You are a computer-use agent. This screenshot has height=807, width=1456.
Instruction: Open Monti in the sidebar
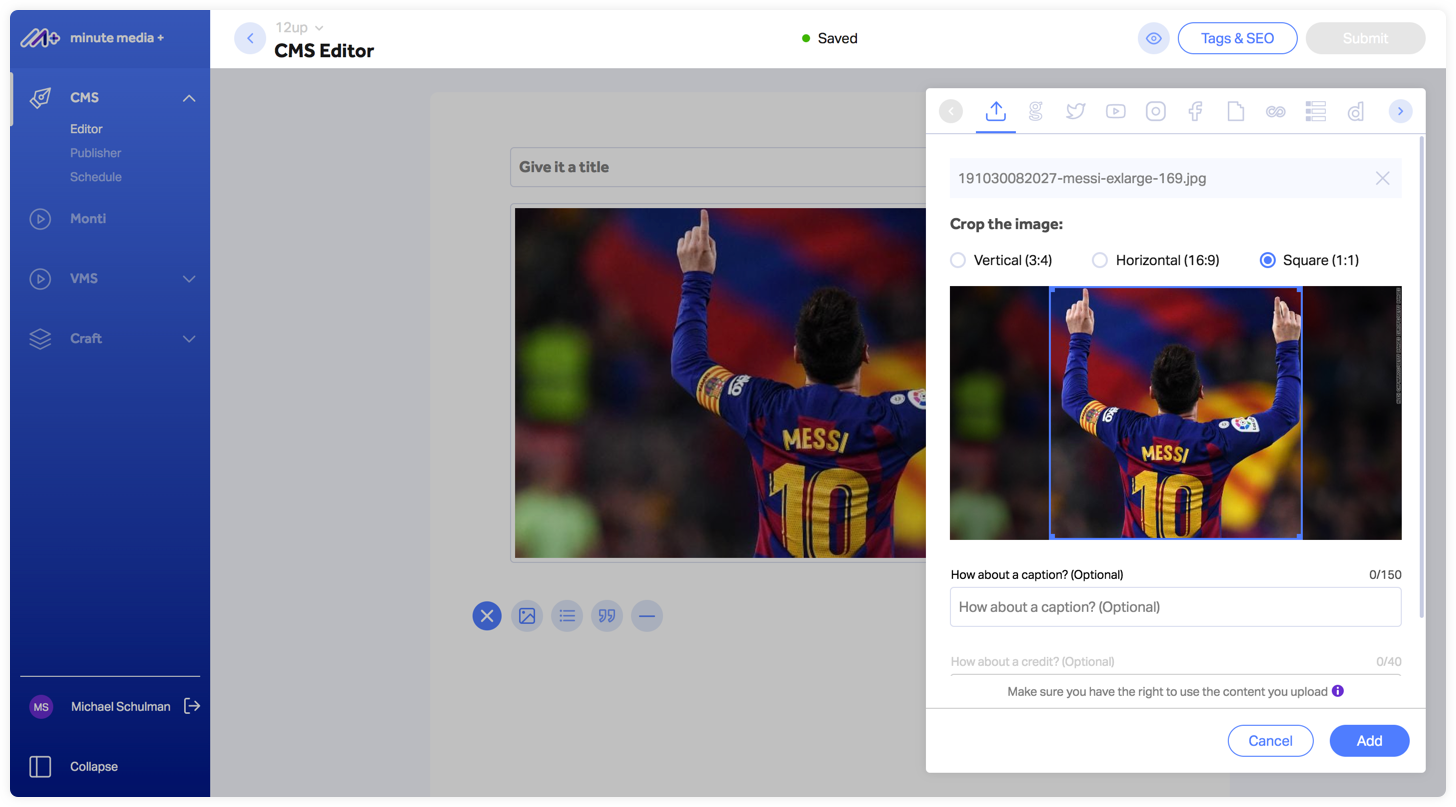(88, 218)
